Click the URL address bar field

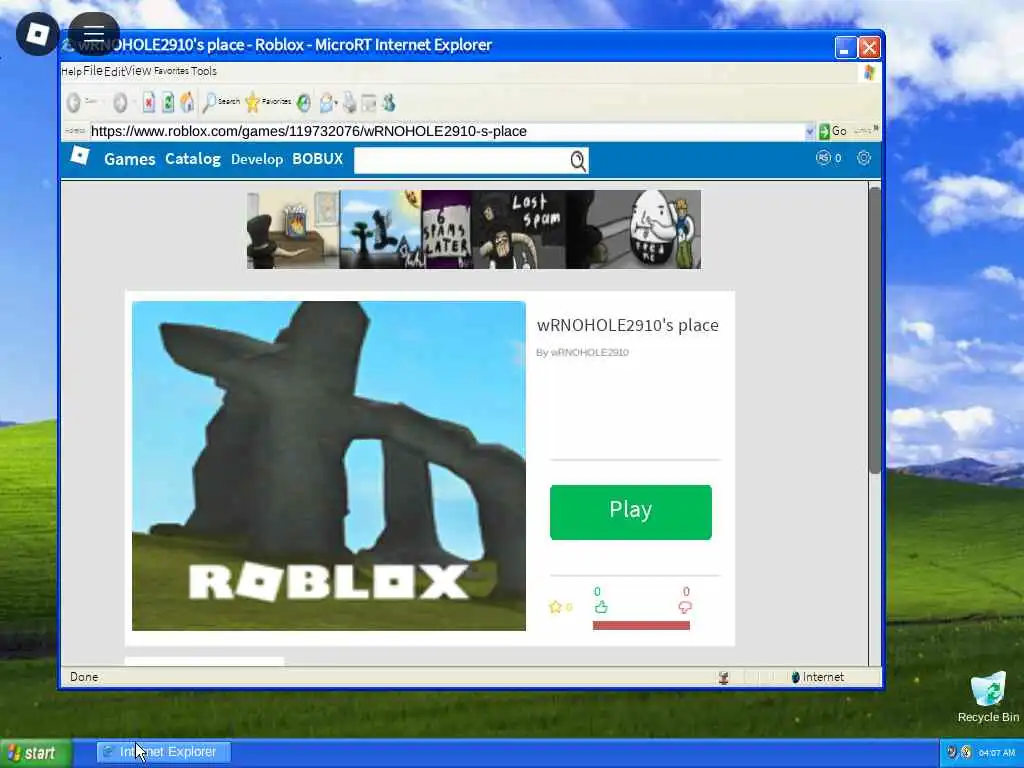tap(448, 131)
